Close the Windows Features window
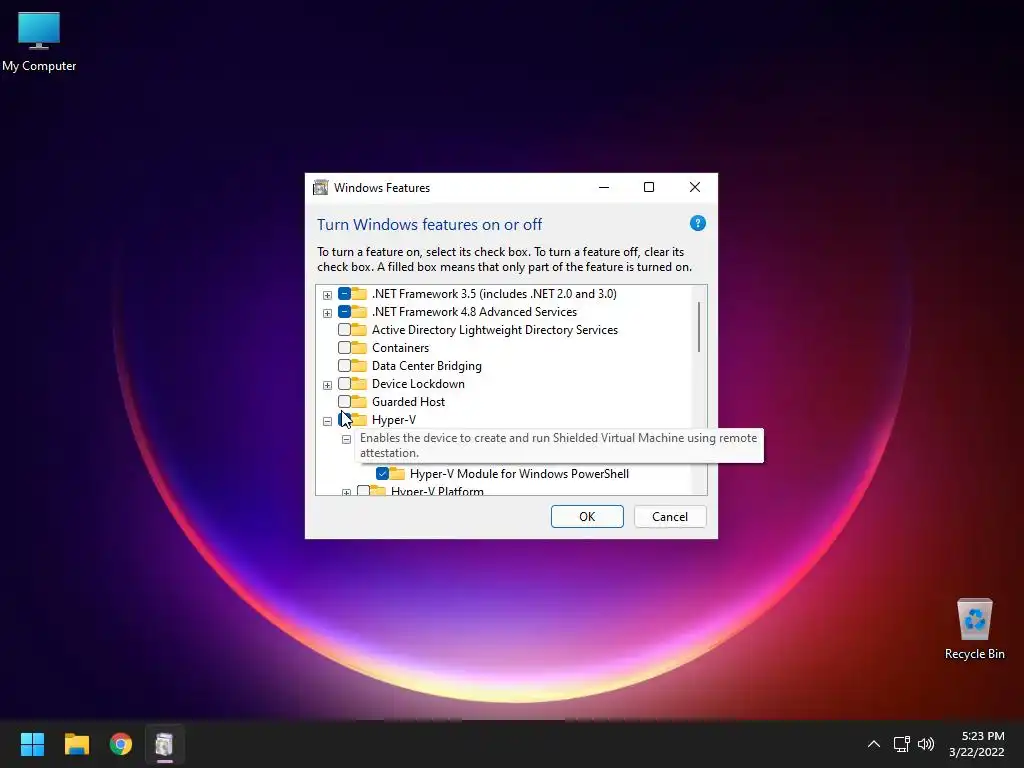Viewport: 1024px width, 768px height. 695,187
